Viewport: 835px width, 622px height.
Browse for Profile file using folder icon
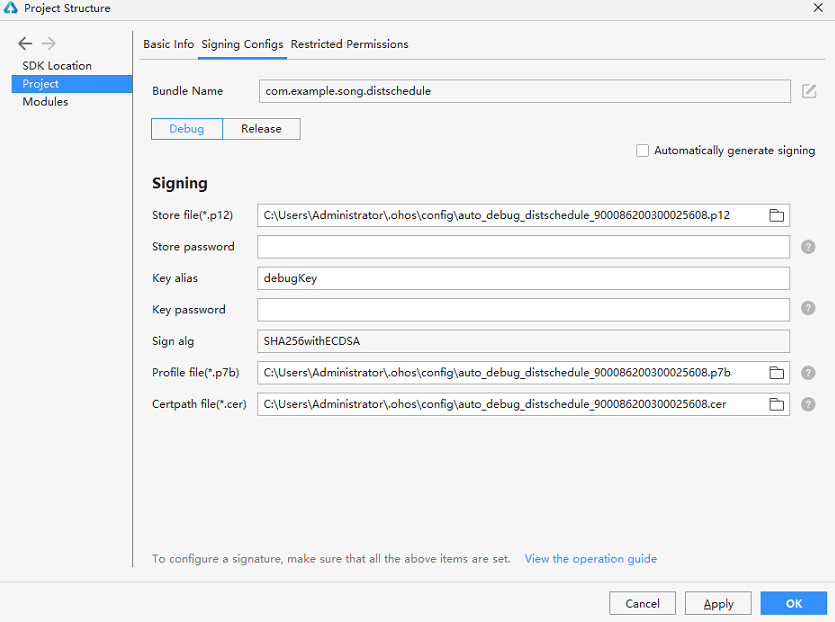click(776, 373)
